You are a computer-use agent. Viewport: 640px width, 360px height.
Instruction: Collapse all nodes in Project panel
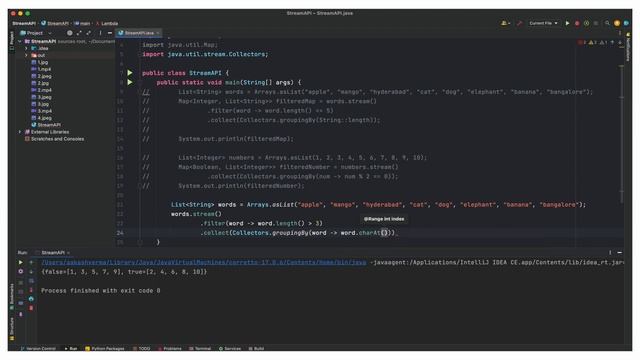89,33
